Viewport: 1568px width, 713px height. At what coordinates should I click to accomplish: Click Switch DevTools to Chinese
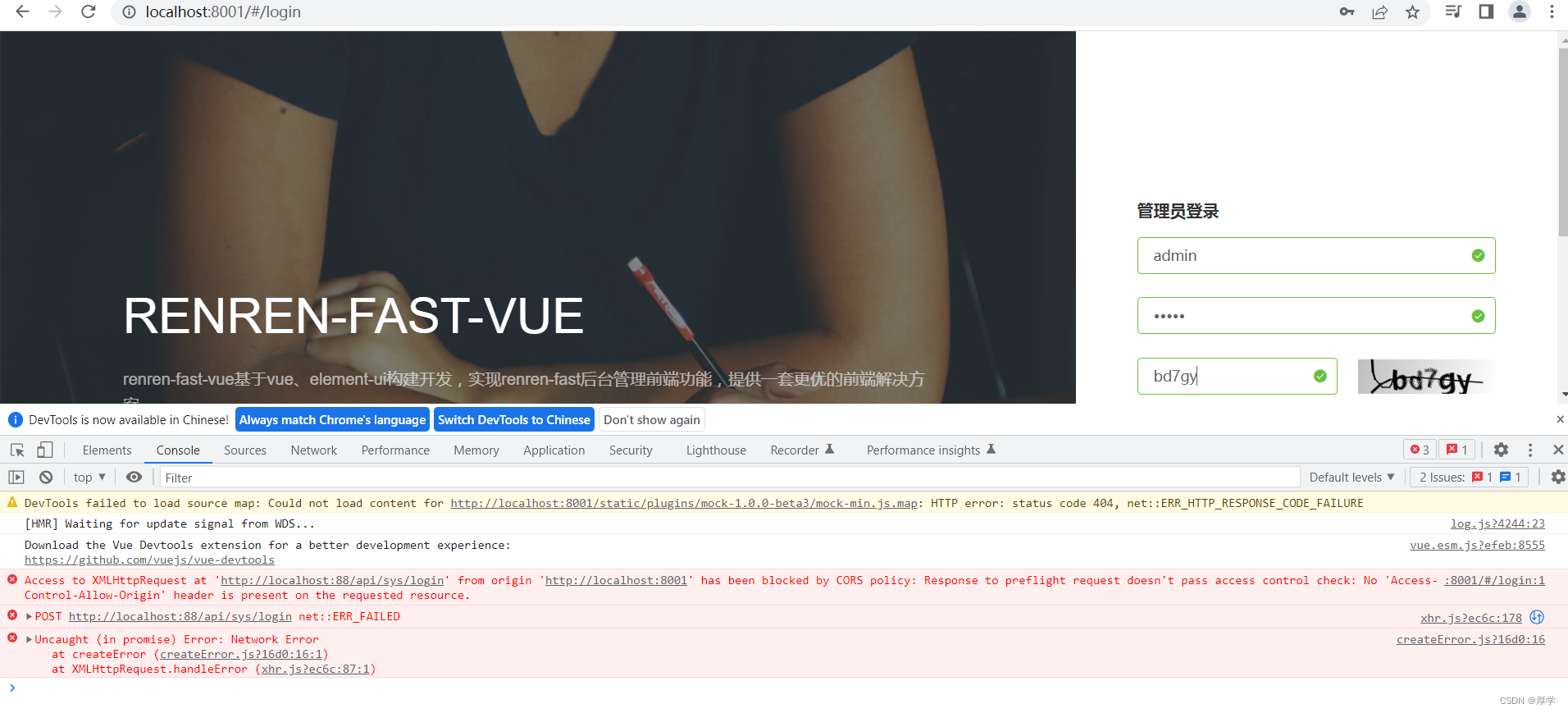[x=514, y=419]
